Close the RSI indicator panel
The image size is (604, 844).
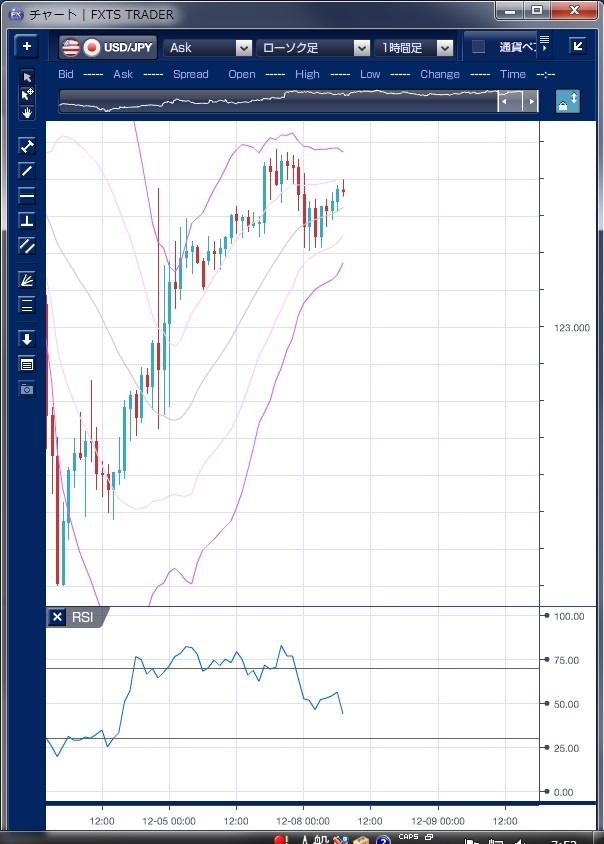click(57, 618)
